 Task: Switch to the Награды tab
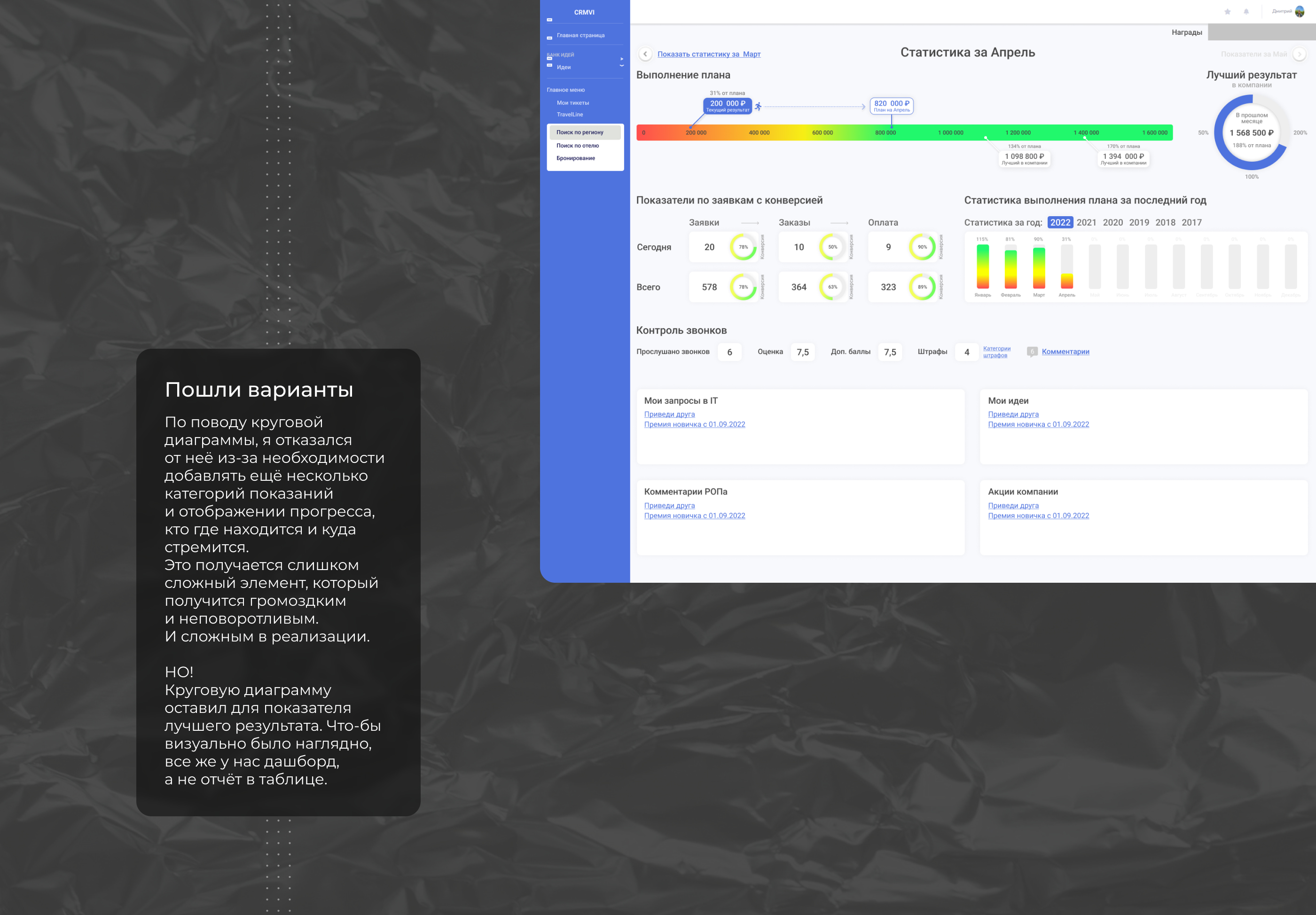click(x=1186, y=32)
